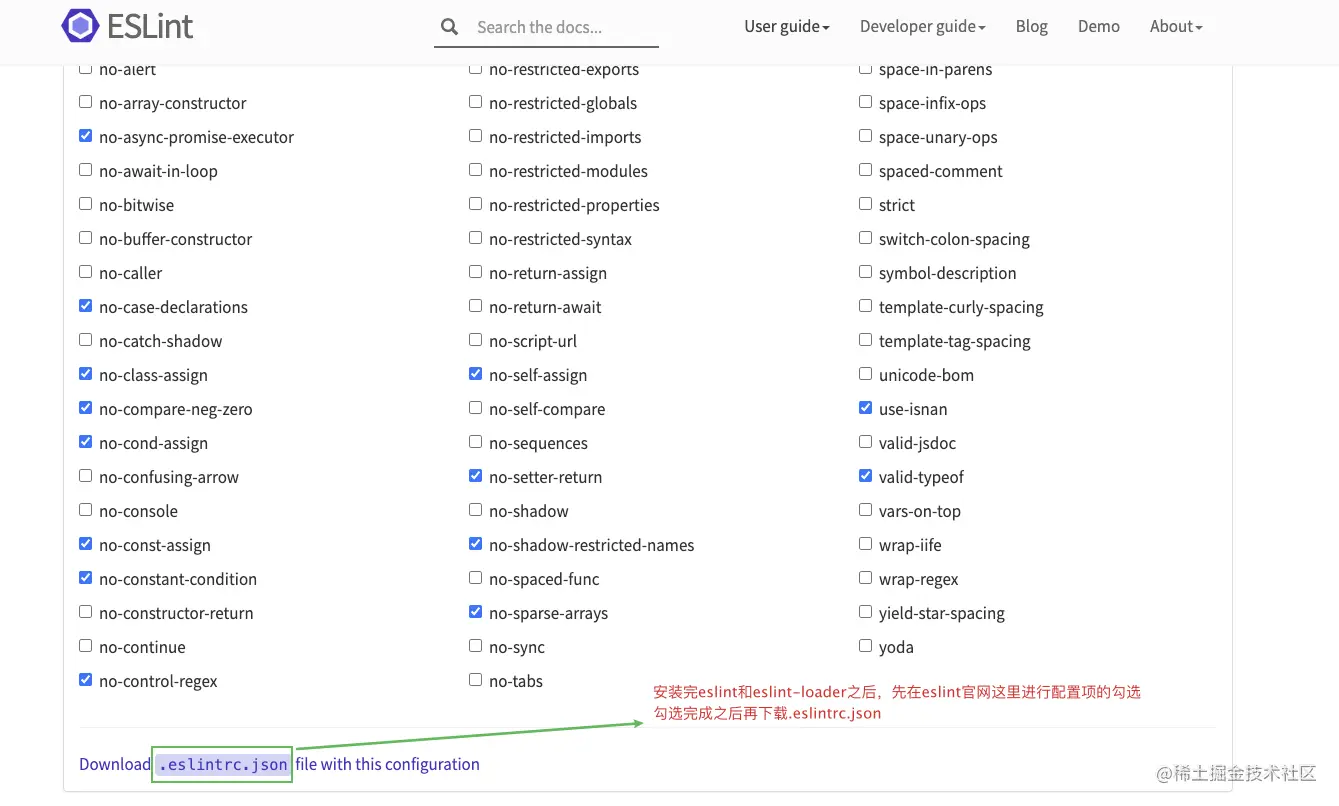This screenshot has height=806, width=1339.
Task: Uncheck the no-shadow-restricted-names rule
Action: point(475,544)
